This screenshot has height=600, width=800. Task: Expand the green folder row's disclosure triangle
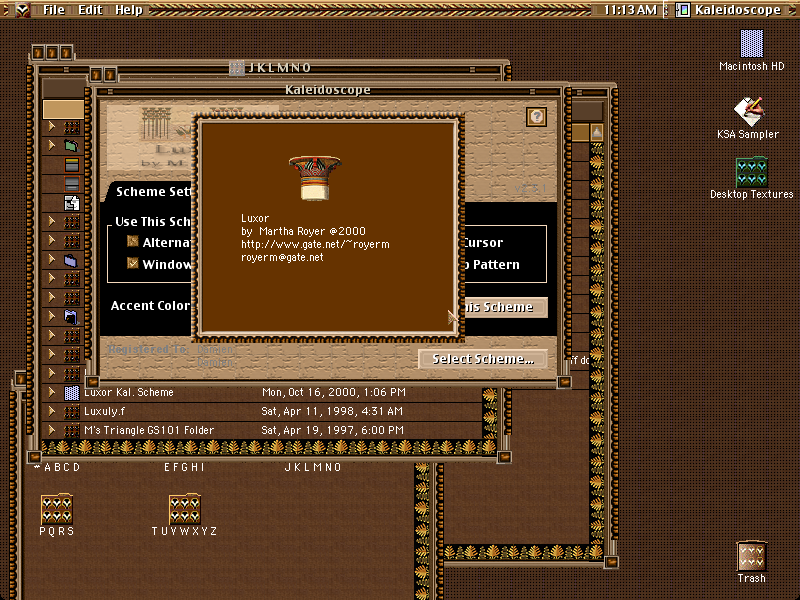(x=51, y=145)
